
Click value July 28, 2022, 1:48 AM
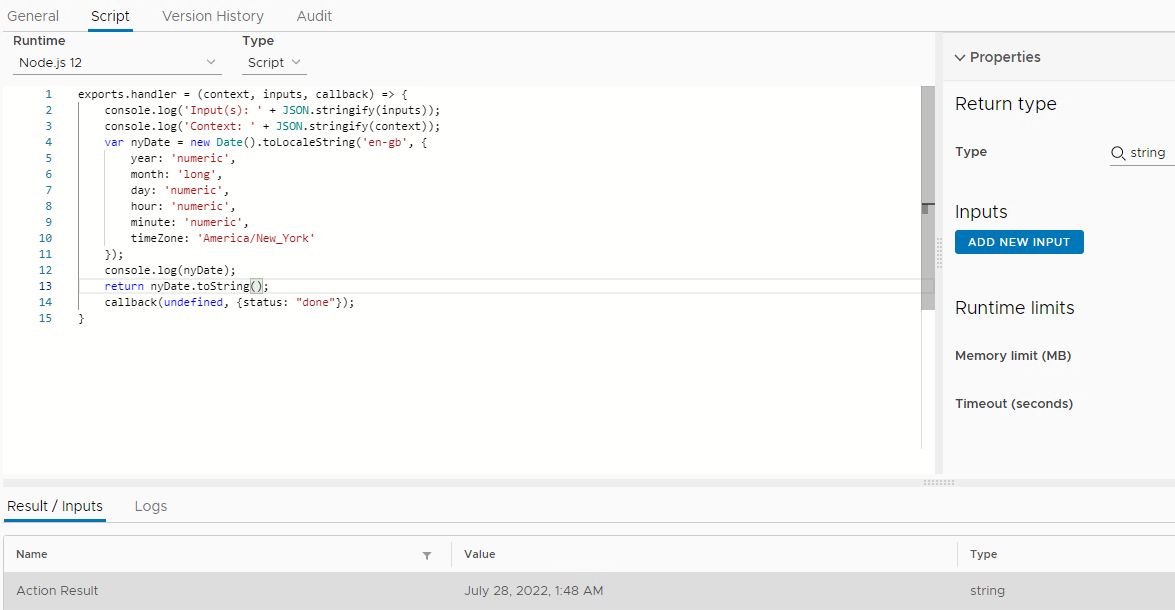click(x=534, y=591)
